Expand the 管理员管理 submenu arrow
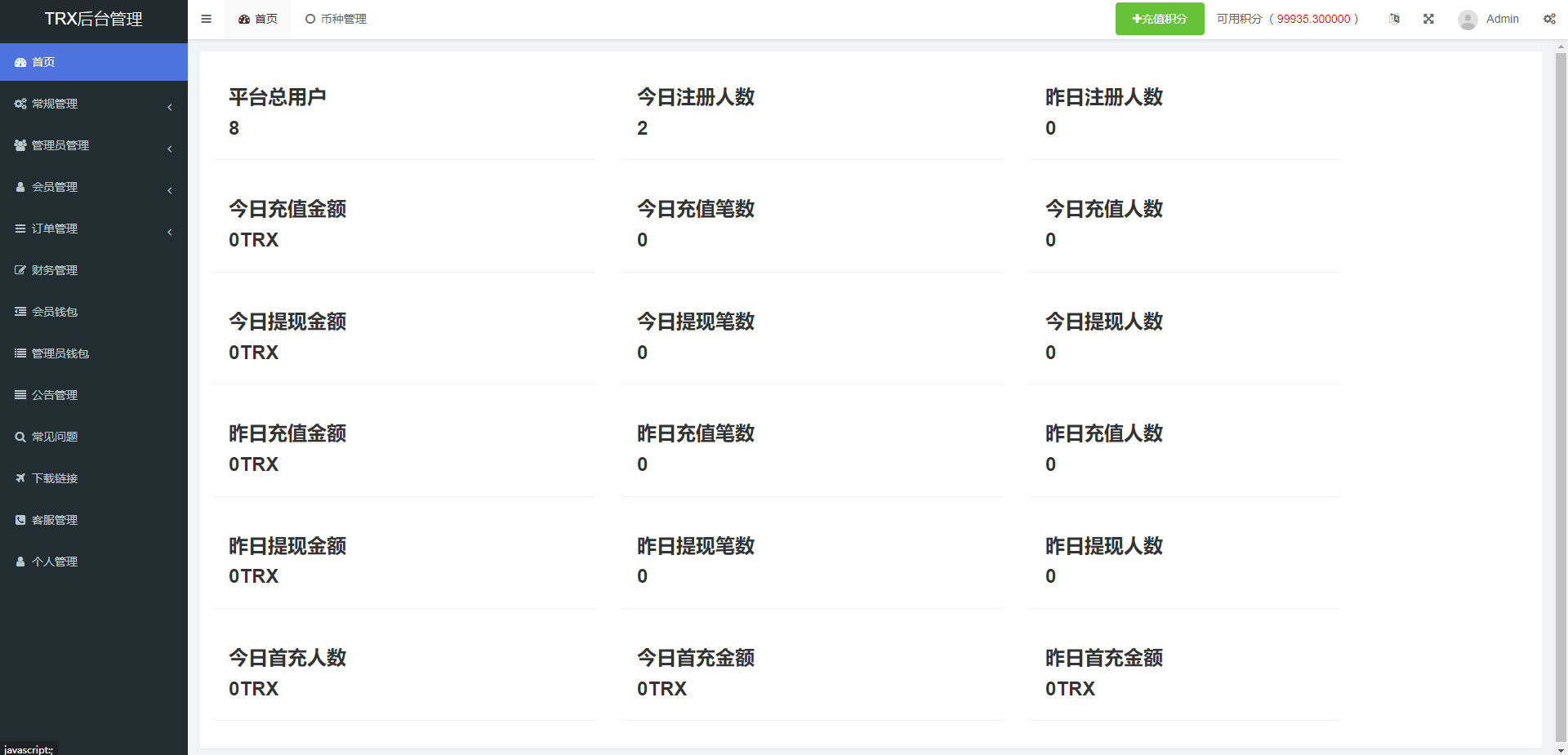 (170, 149)
